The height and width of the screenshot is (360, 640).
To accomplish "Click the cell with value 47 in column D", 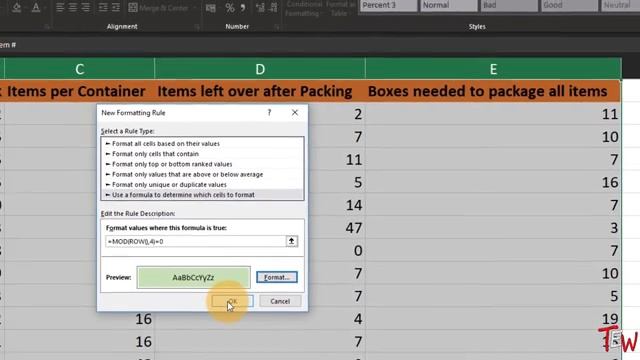I will coord(337,228).
